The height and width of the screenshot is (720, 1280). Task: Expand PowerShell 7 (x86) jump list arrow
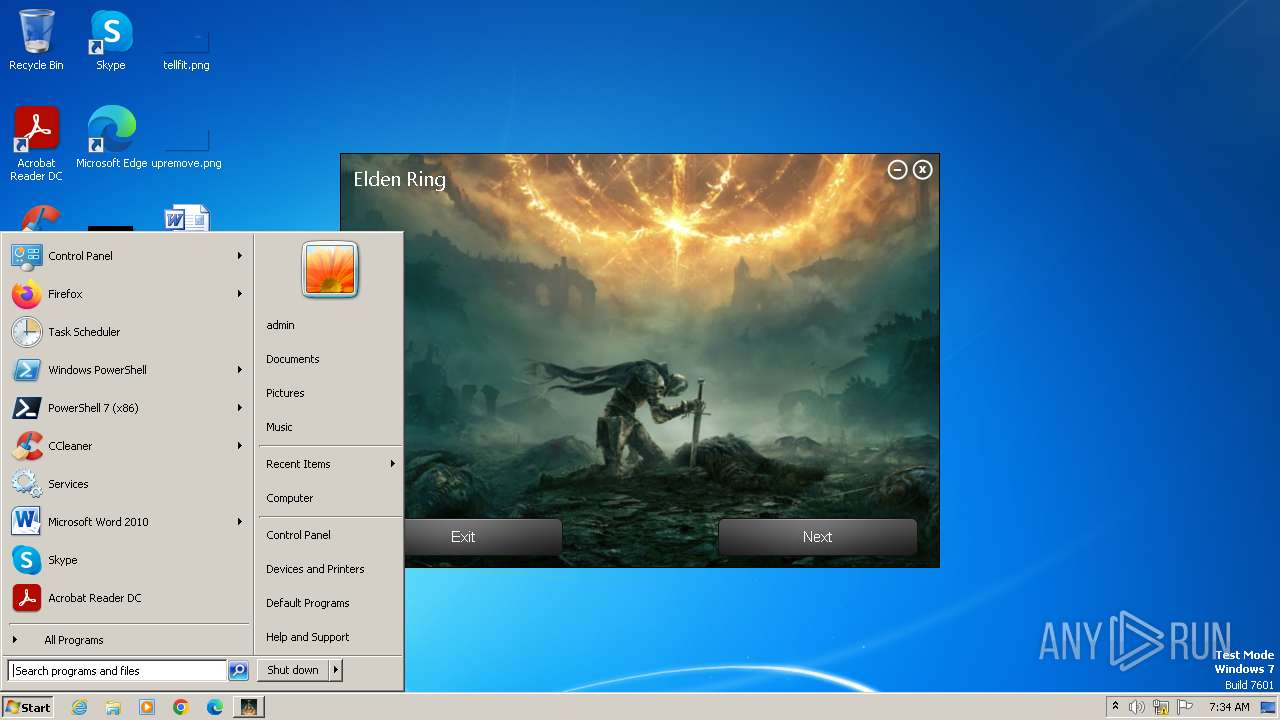click(x=240, y=408)
